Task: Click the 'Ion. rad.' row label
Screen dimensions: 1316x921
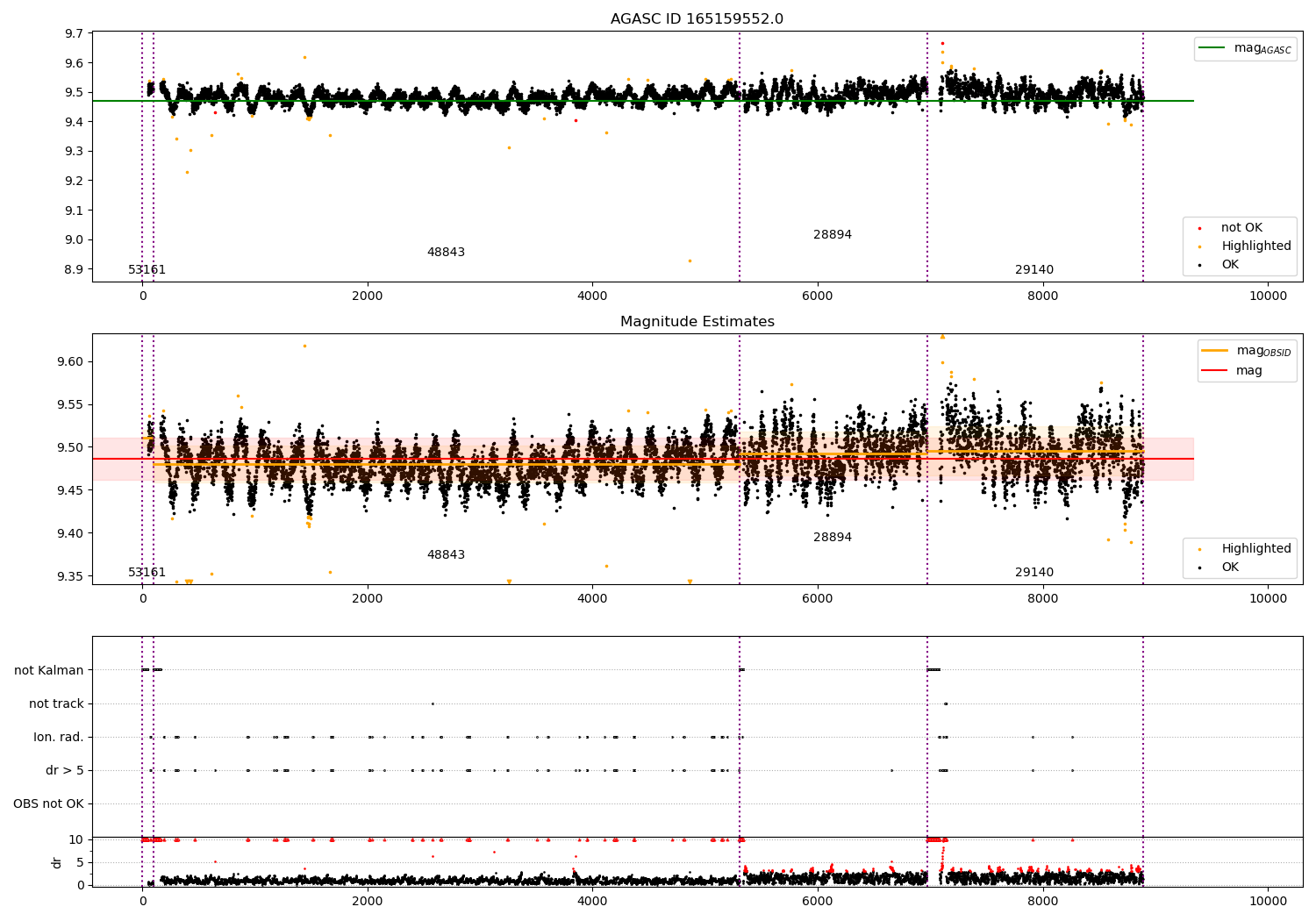Action: click(x=59, y=738)
